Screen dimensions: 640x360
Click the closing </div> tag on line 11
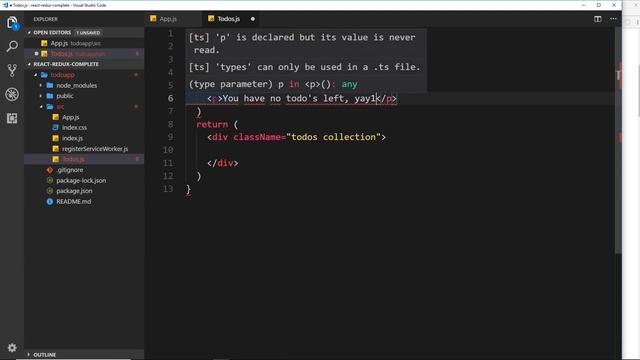222,163
